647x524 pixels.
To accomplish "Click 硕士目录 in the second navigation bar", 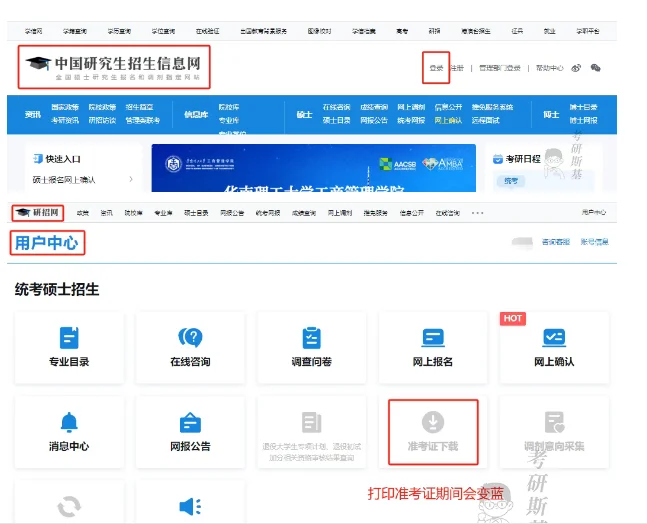I will click(196, 213).
